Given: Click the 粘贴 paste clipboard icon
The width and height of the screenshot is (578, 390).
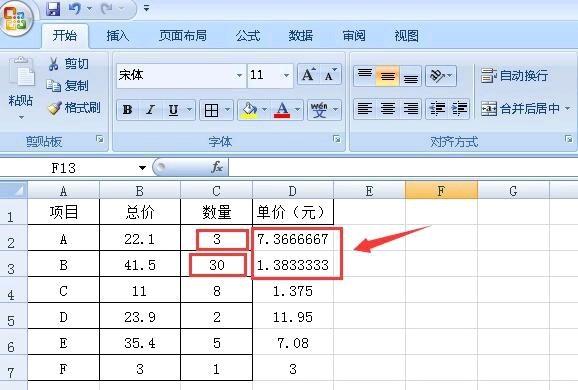Looking at the screenshot, I should [x=22, y=72].
